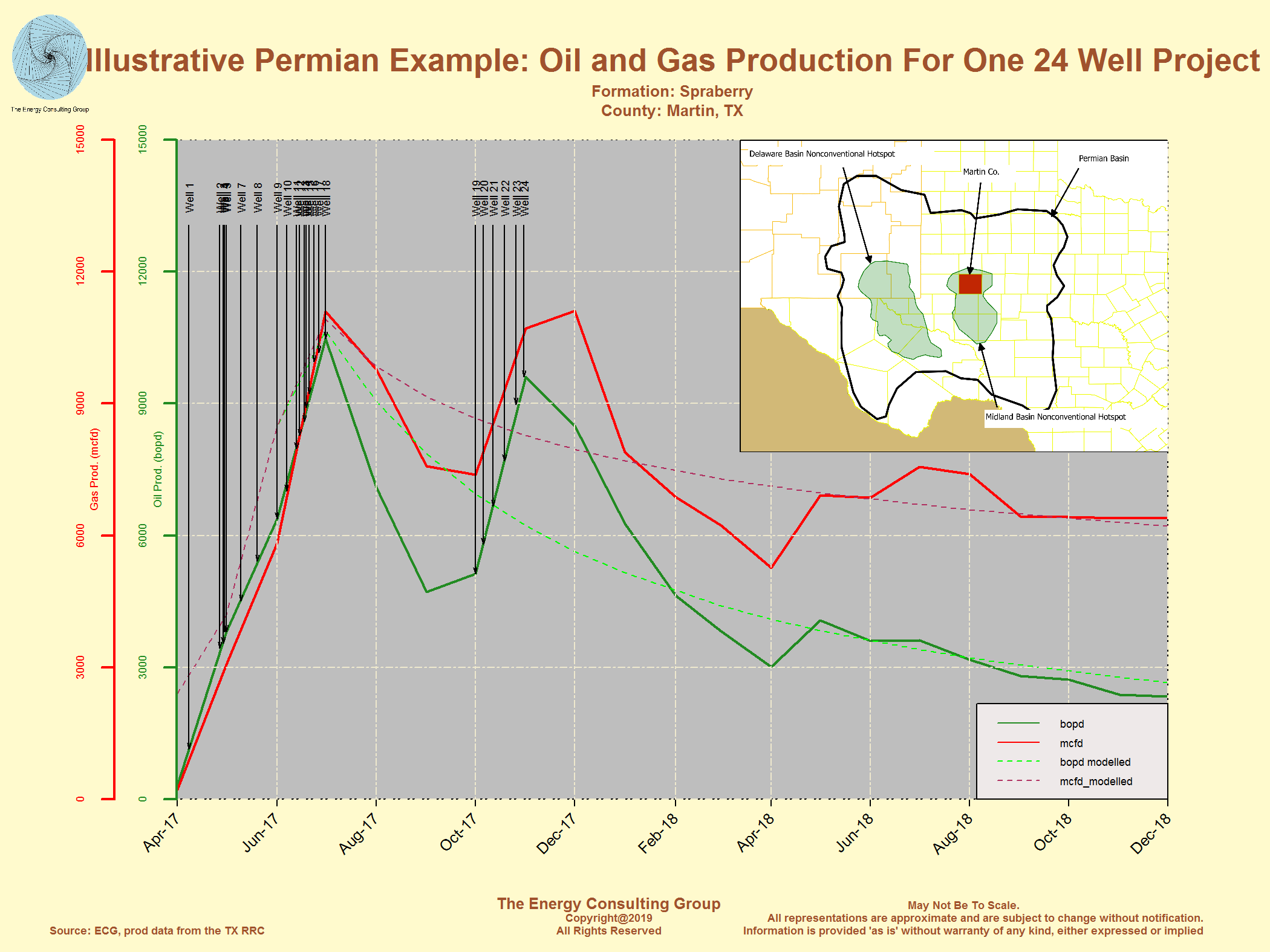The height and width of the screenshot is (952, 1270).
Task: Click the Dec-18 x-axis label
Action: (1151, 833)
